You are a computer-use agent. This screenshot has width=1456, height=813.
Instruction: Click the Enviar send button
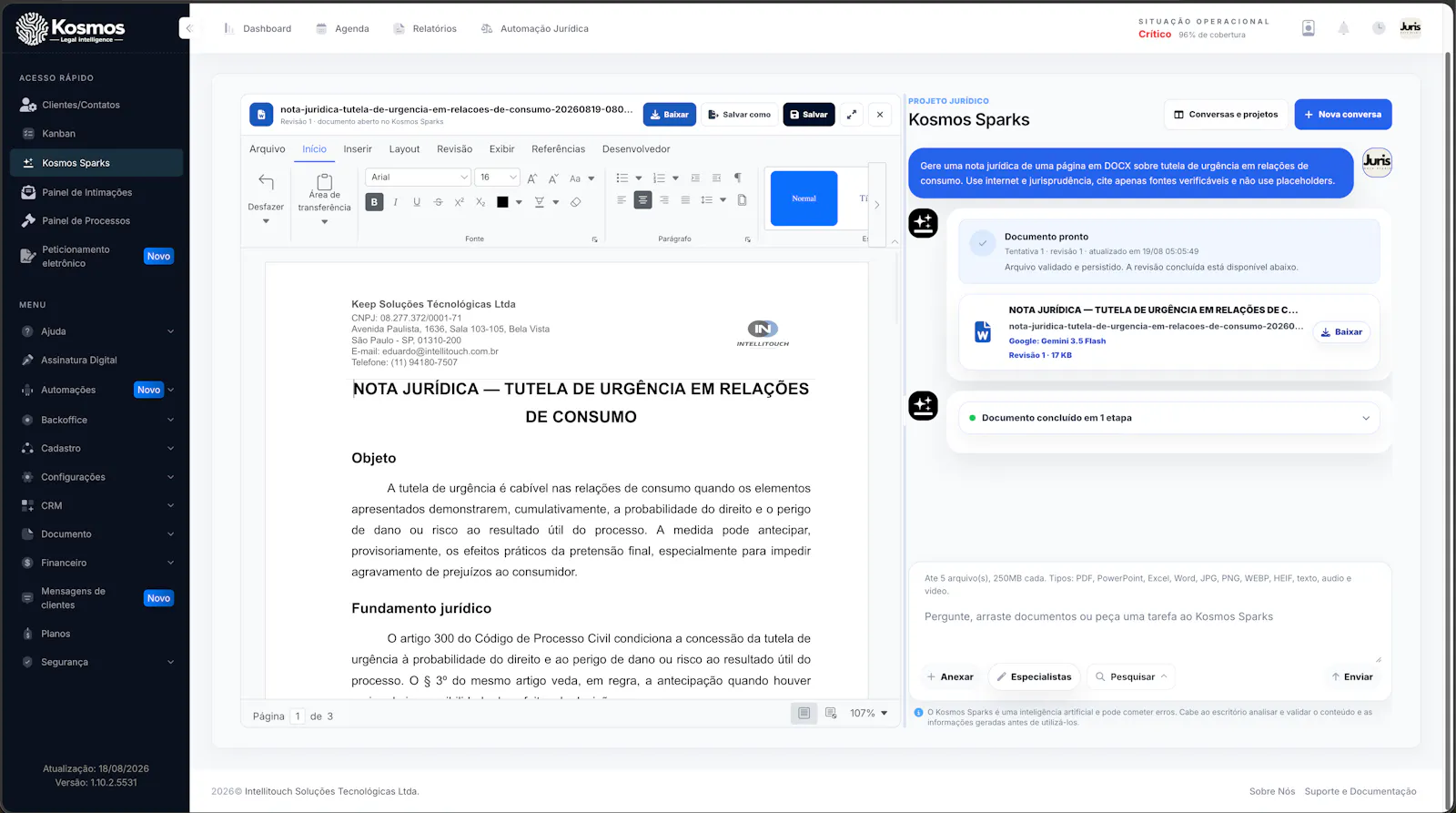tap(1352, 676)
